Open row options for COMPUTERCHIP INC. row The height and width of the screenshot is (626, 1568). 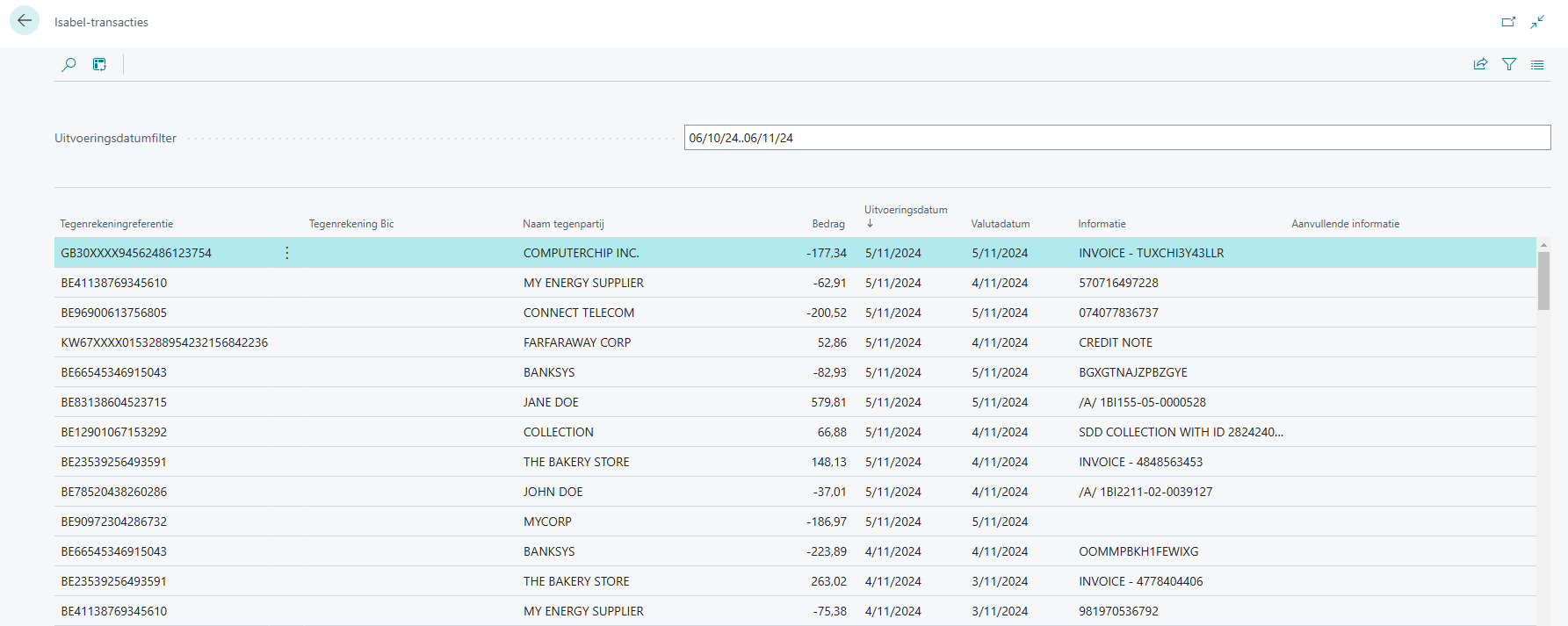pyautogui.click(x=287, y=253)
